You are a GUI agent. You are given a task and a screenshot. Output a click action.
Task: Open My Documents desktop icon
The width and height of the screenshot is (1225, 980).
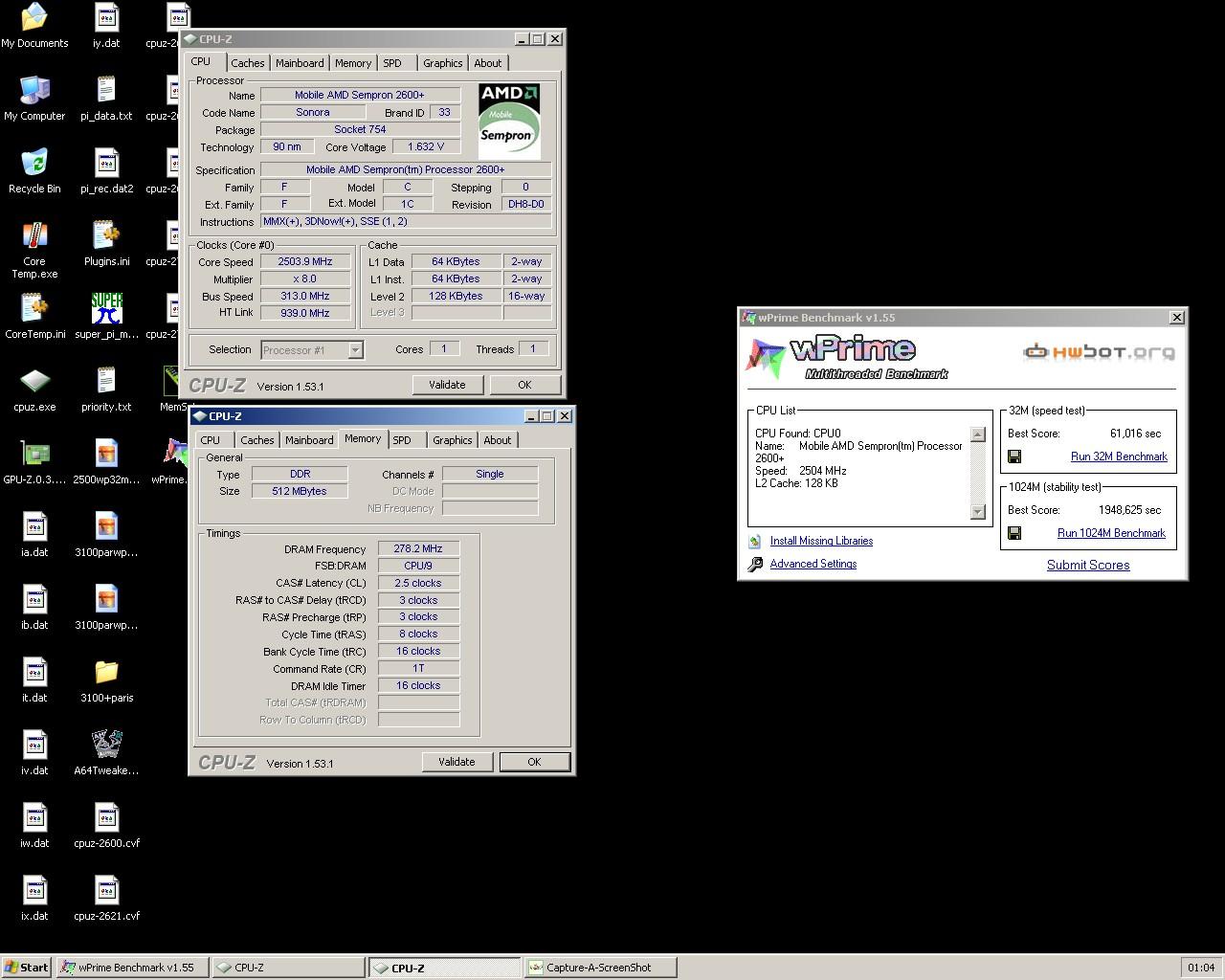pyautogui.click(x=34, y=25)
